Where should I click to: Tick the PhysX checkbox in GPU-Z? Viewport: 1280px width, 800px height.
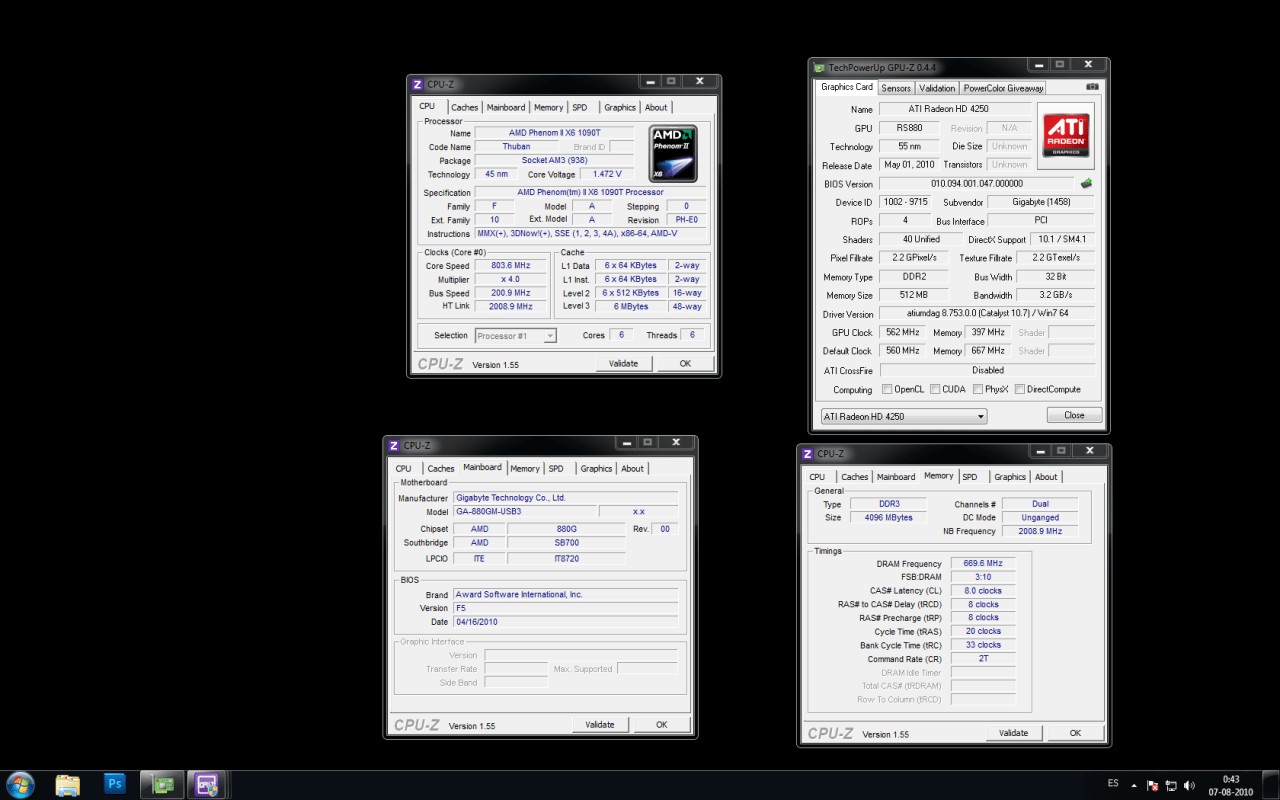(x=977, y=389)
